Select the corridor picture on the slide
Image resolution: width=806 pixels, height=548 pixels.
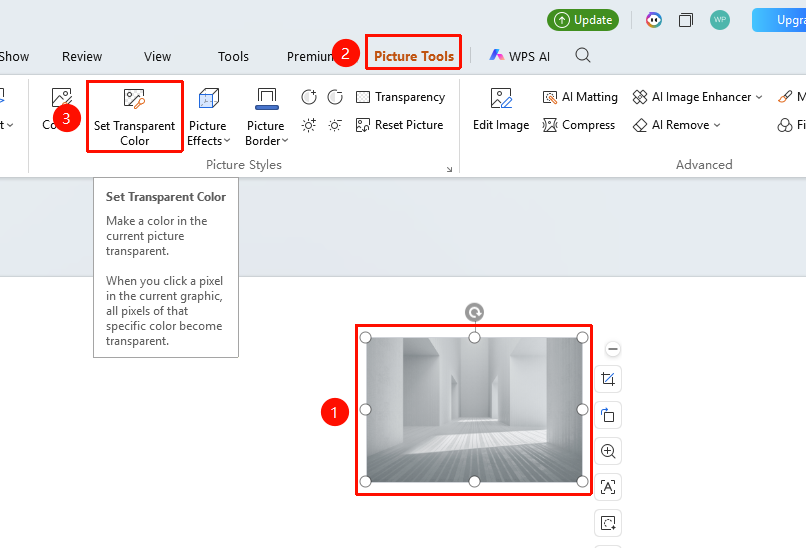click(x=474, y=410)
